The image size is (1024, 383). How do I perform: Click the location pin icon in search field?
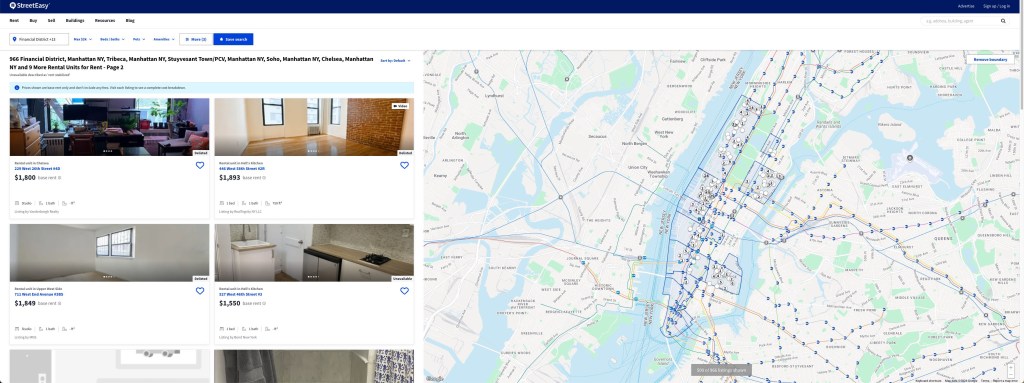(x=14, y=39)
